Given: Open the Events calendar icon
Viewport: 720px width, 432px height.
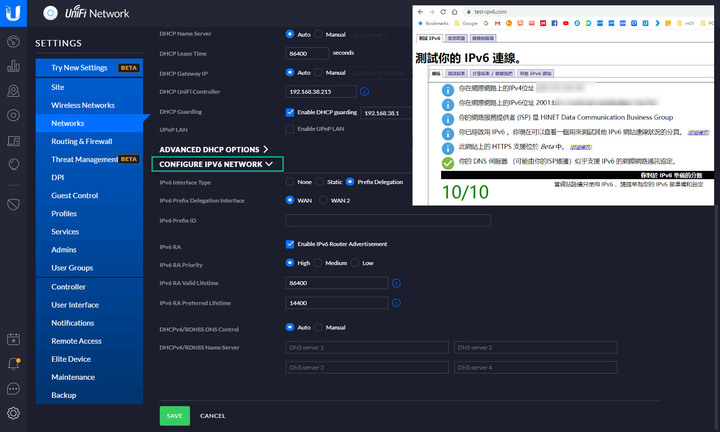Looking at the screenshot, I should click(13, 340).
